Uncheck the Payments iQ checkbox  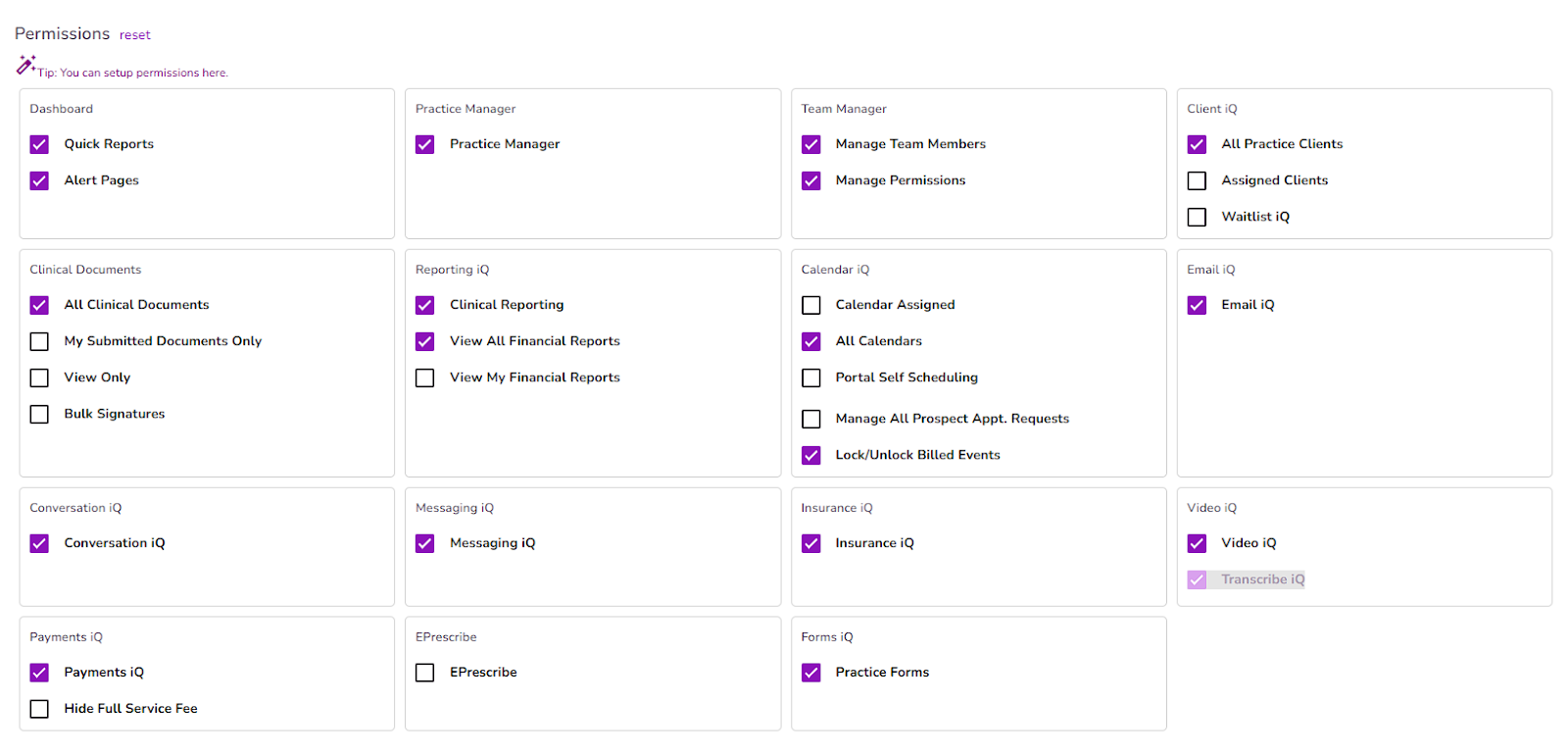click(x=39, y=673)
